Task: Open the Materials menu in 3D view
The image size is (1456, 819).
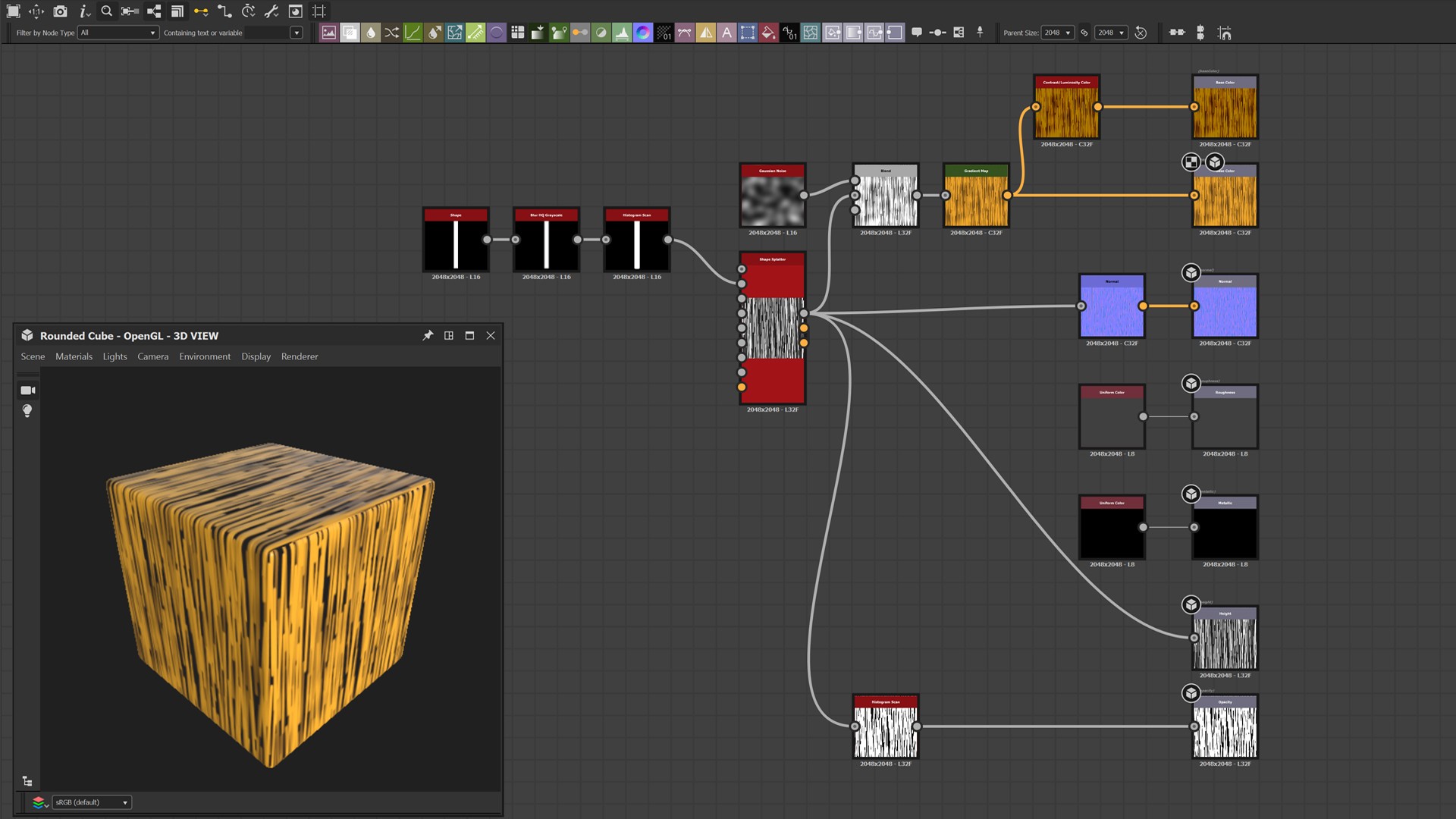Action: pyautogui.click(x=74, y=356)
